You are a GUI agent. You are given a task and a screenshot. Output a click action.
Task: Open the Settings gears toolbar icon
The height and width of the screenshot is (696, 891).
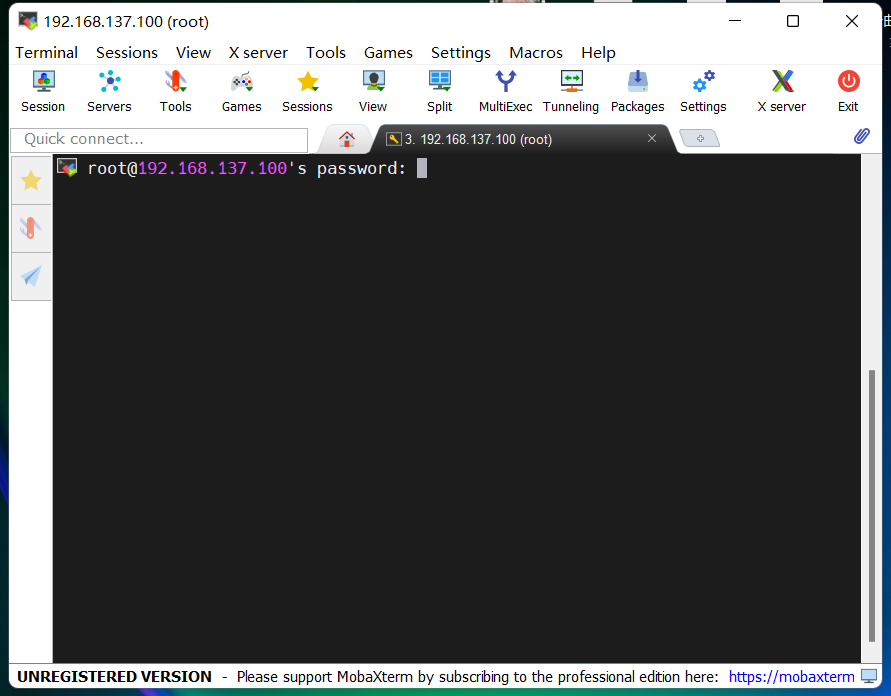[703, 91]
